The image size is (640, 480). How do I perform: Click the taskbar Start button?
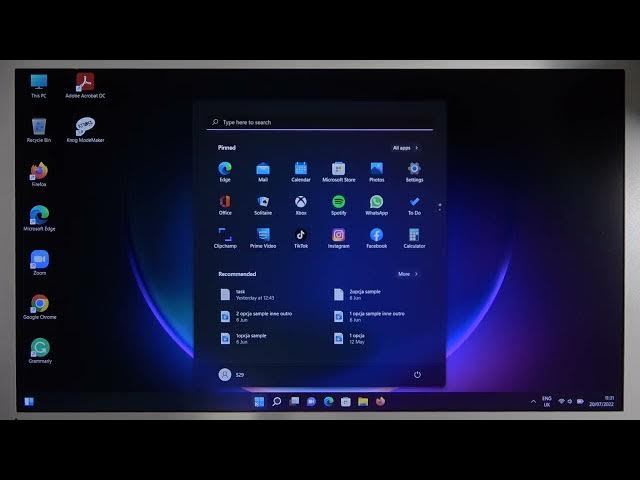(x=259, y=402)
